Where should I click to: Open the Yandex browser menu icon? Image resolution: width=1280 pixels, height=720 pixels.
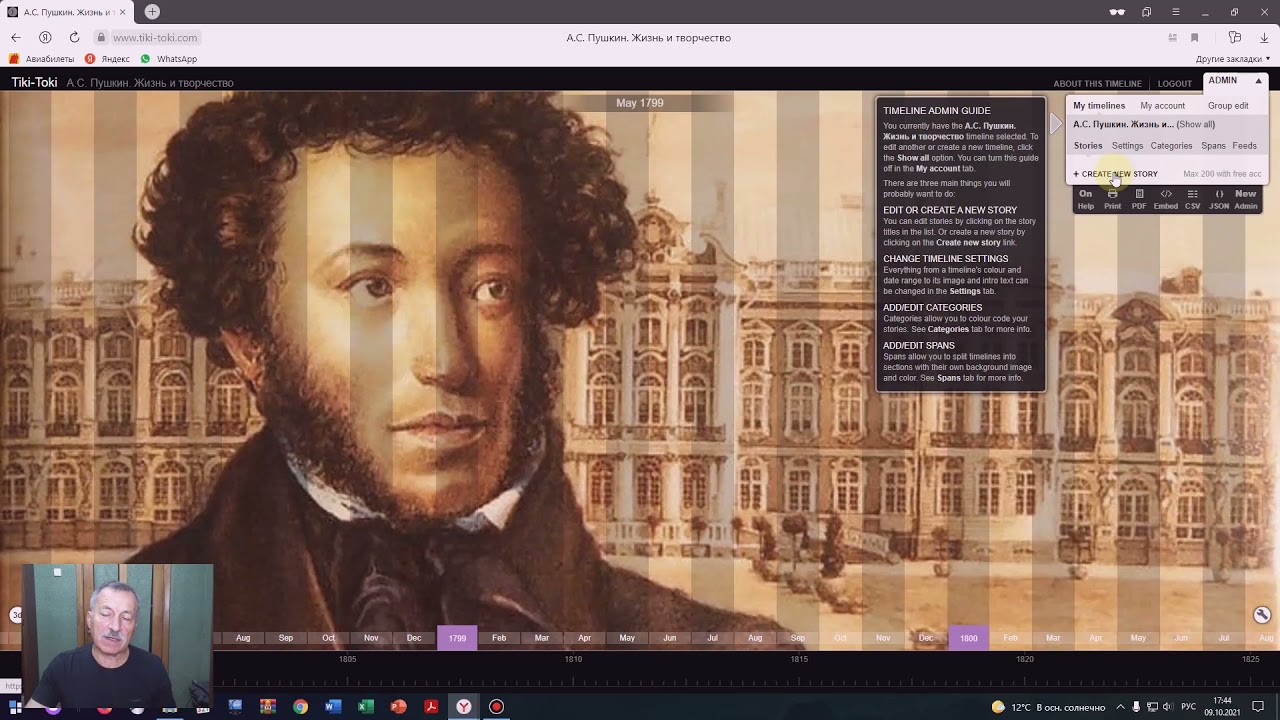[x=1175, y=12]
